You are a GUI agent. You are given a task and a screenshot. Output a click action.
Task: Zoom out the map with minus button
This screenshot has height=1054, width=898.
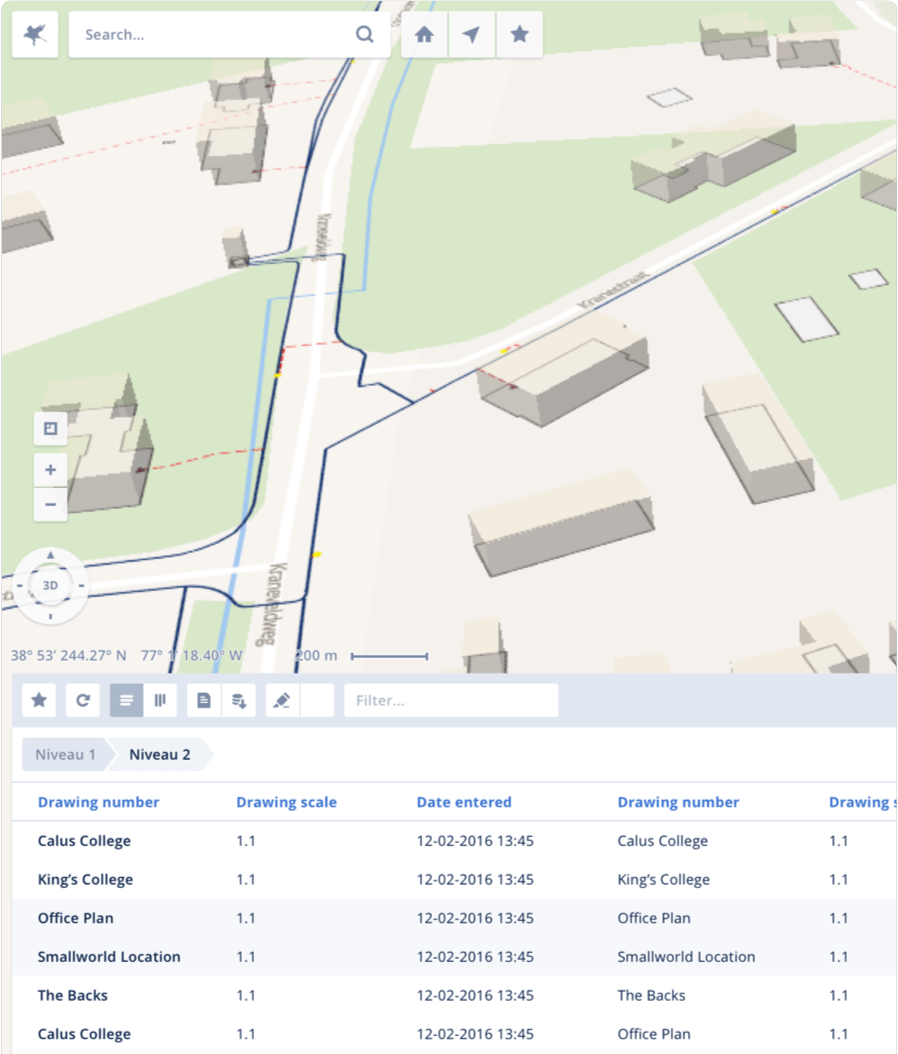[x=51, y=504]
